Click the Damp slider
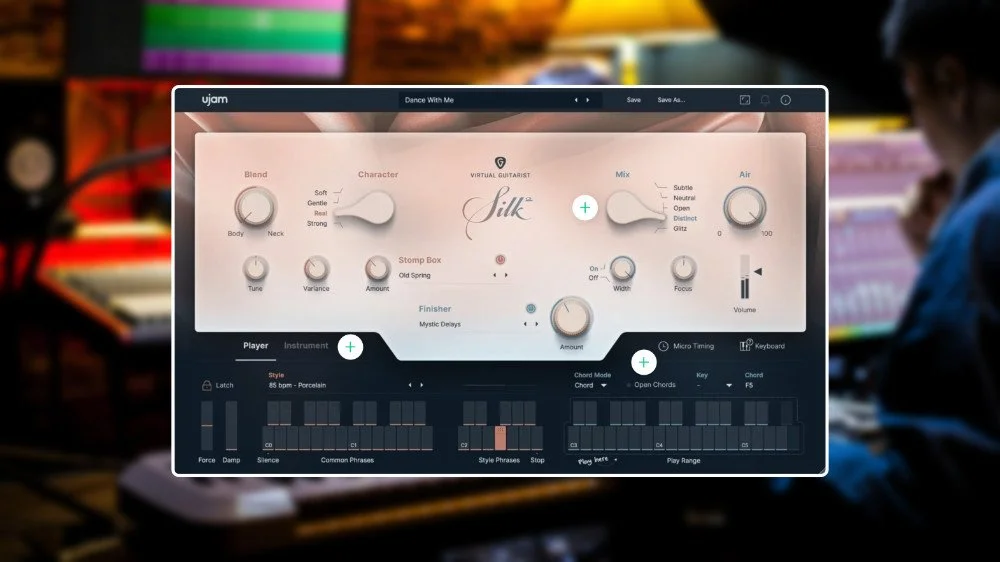1000x562 pixels. click(231, 425)
